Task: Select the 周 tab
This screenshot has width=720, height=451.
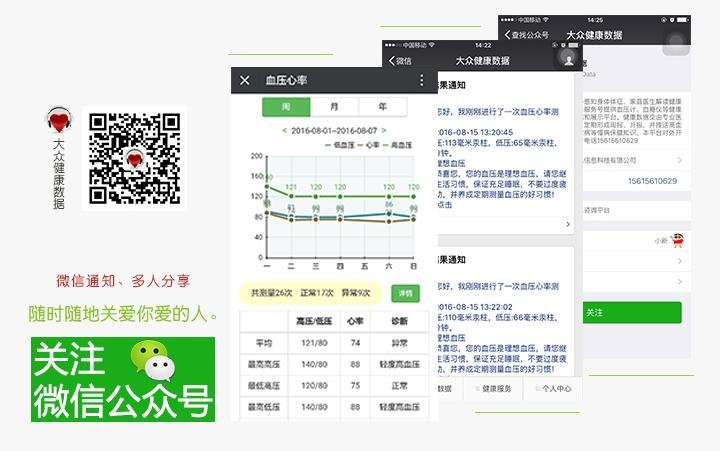Action: [286, 107]
